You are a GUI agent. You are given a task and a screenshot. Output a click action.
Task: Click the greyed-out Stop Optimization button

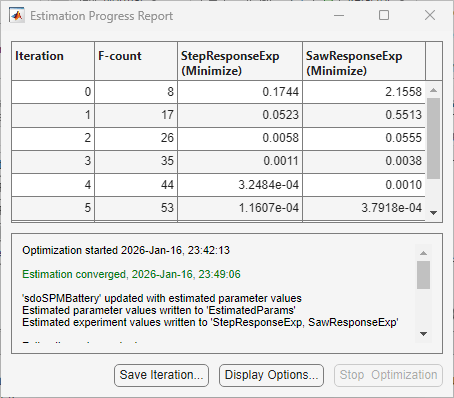388,375
